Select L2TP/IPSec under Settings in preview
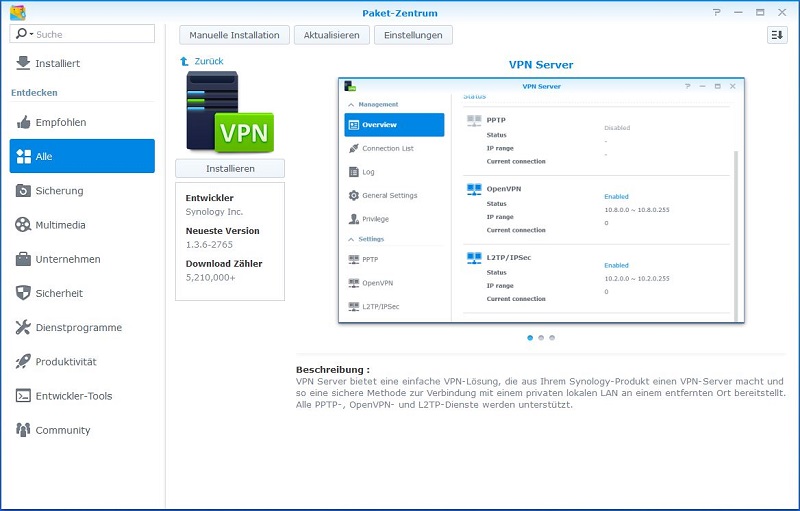The width and height of the screenshot is (800, 511). point(394,306)
